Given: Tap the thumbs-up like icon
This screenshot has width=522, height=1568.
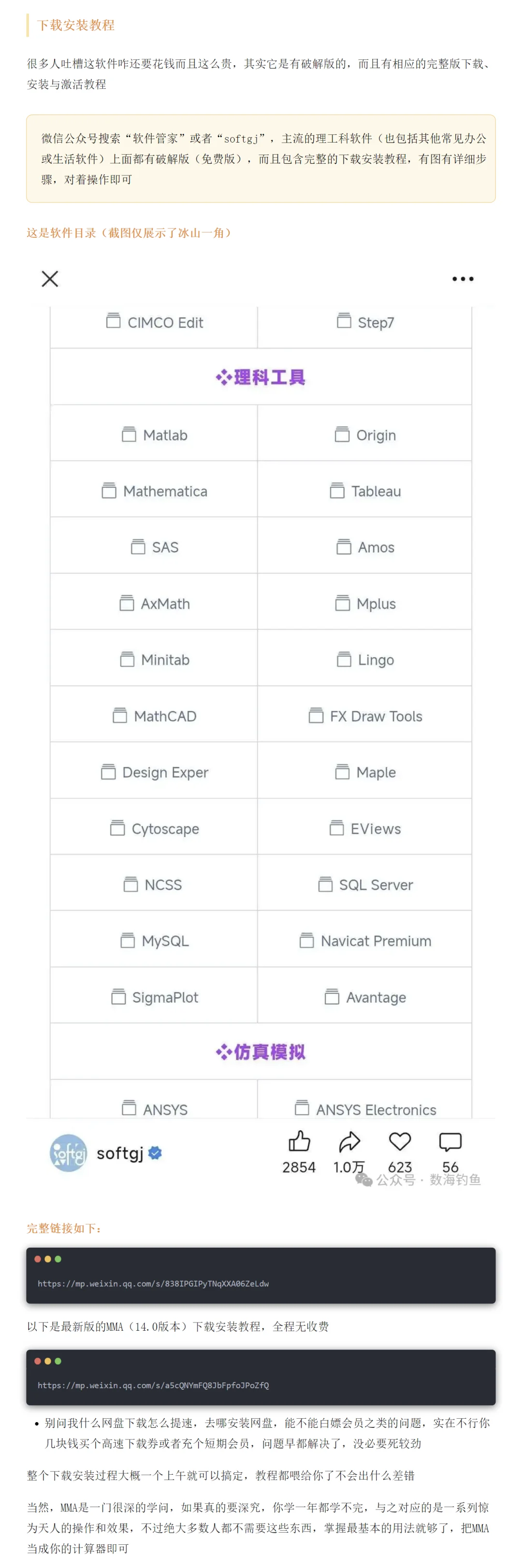Looking at the screenshot, I should pyautogui.click(x=299, y=1141).
